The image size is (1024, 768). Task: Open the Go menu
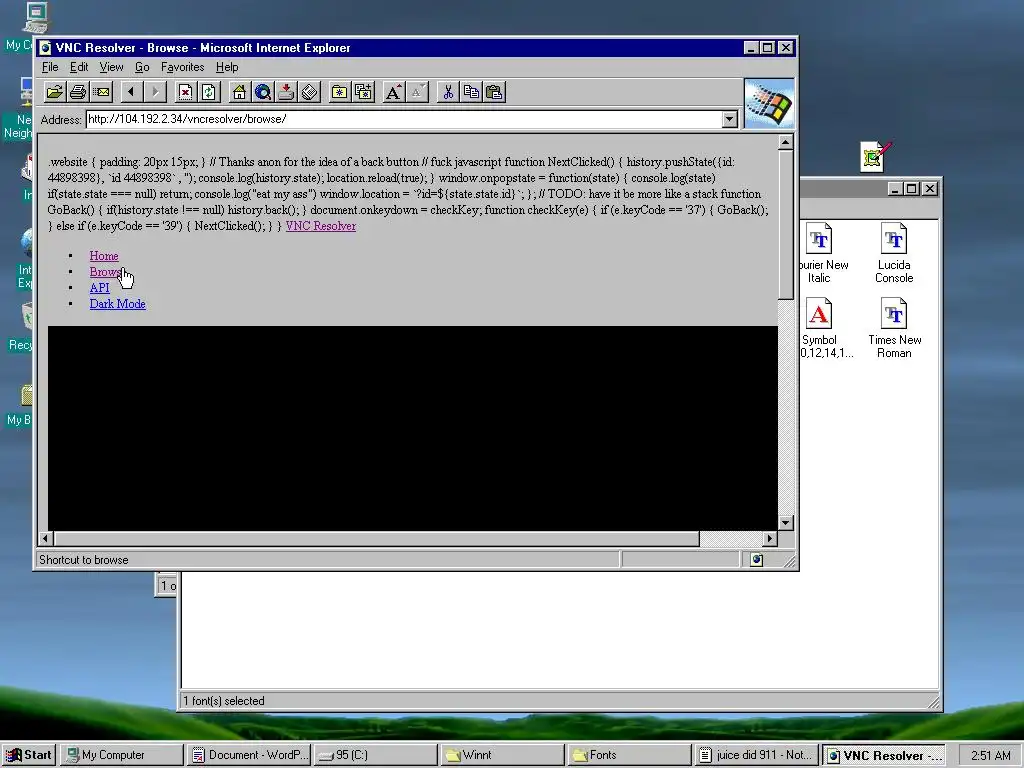(x=142, y=67)
